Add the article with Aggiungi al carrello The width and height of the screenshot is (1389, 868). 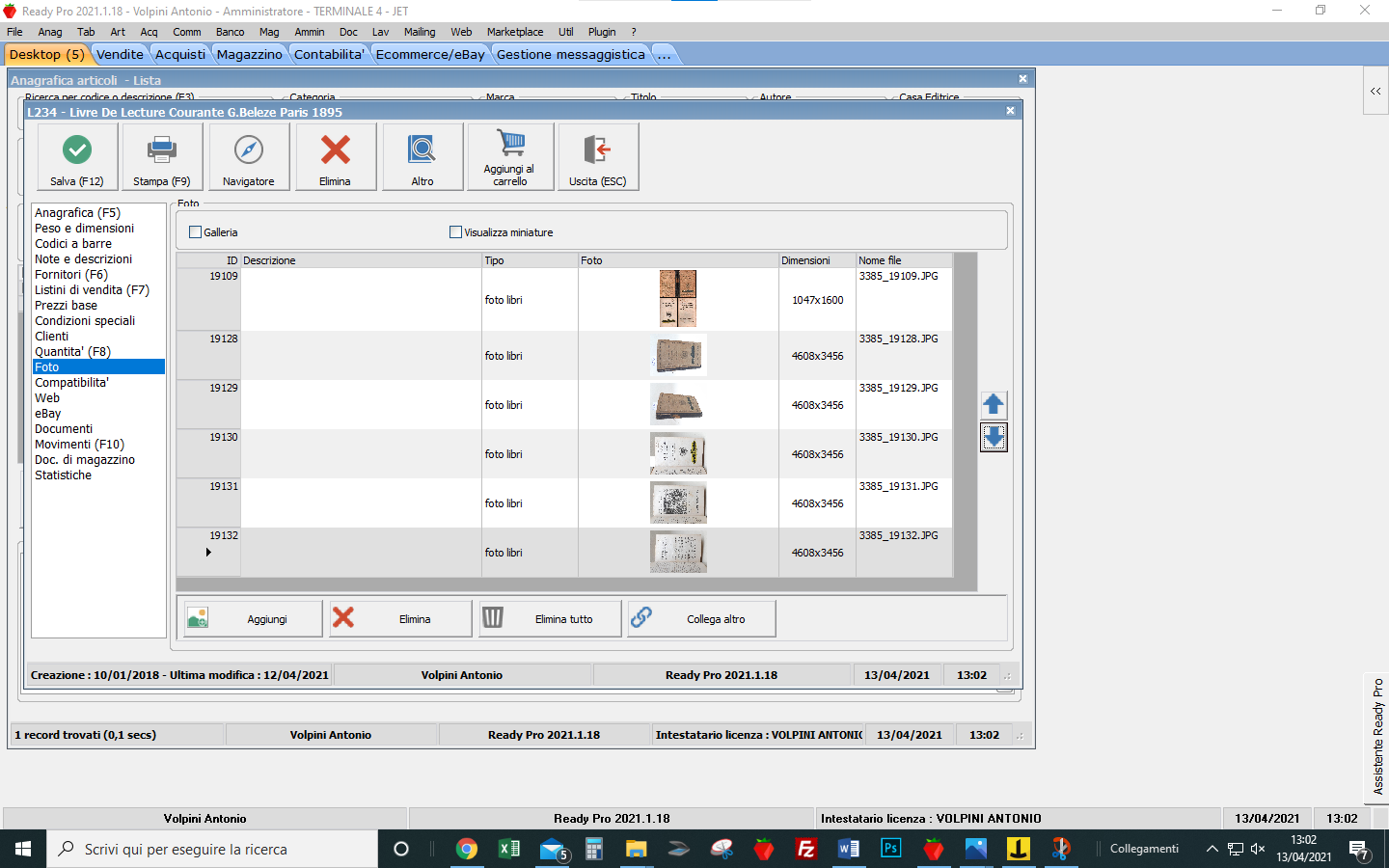510,156
